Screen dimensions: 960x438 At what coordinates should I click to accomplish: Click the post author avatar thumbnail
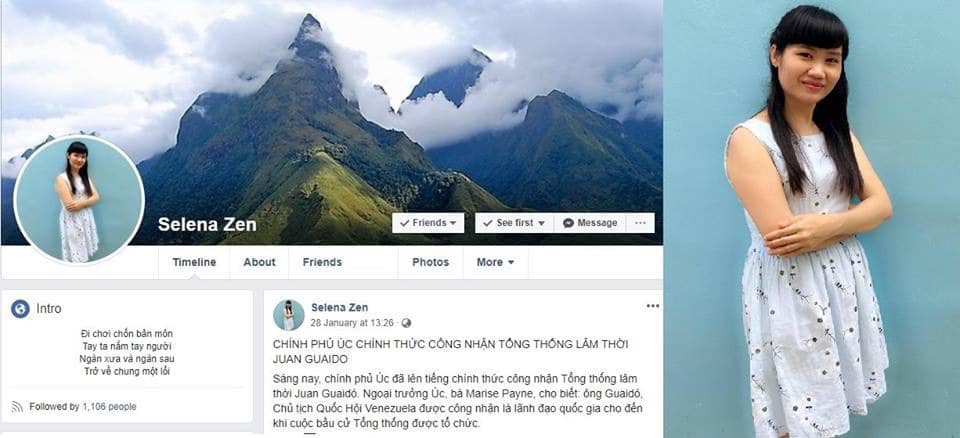tap(288, 315)
